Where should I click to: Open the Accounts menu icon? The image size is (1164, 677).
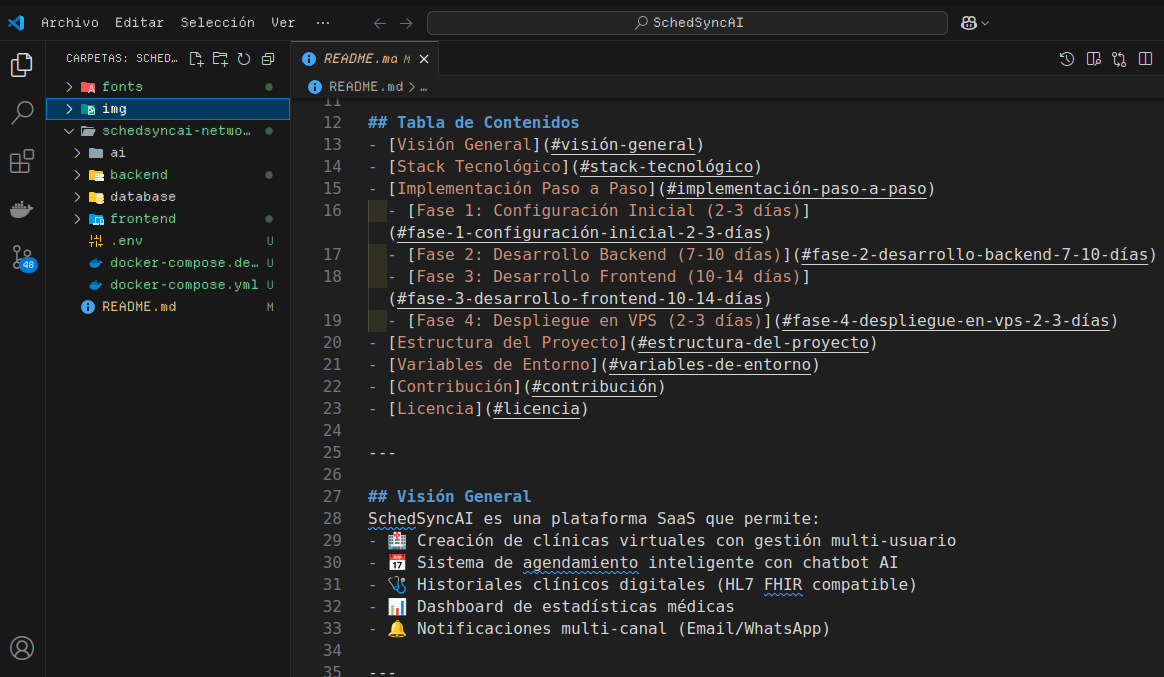[22, 648]
